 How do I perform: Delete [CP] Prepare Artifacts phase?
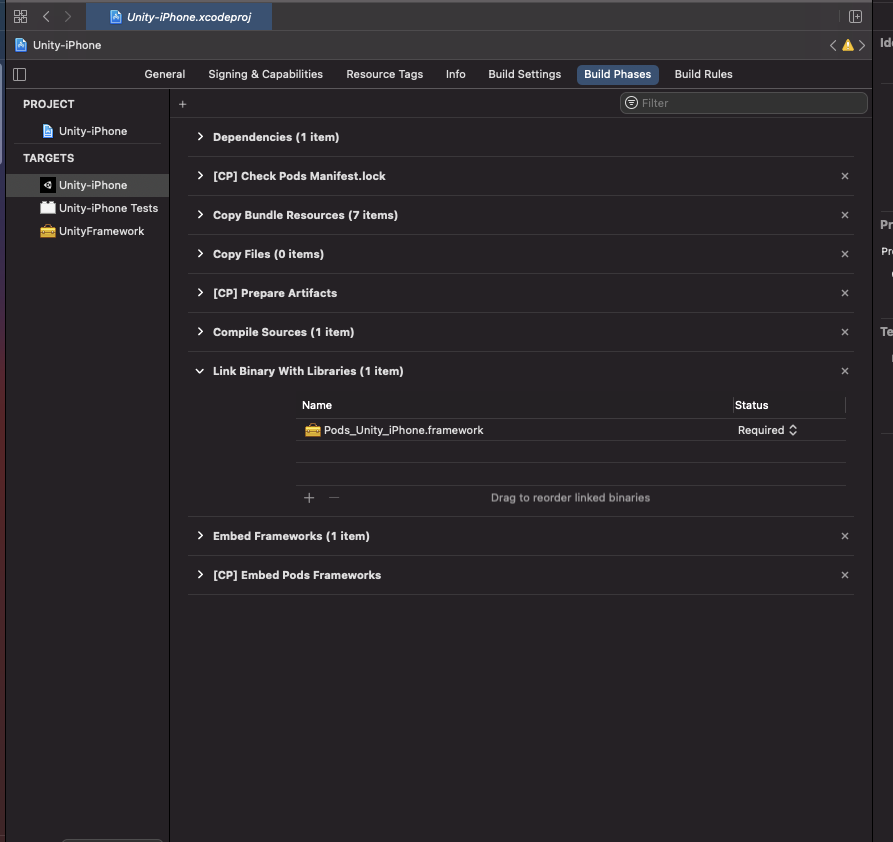coord(845,293)
